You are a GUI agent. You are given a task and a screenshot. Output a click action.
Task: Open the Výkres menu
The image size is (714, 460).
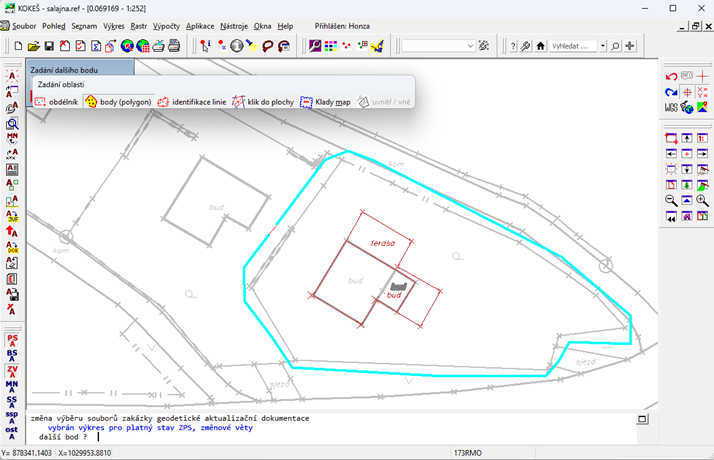tap(113, 26)
